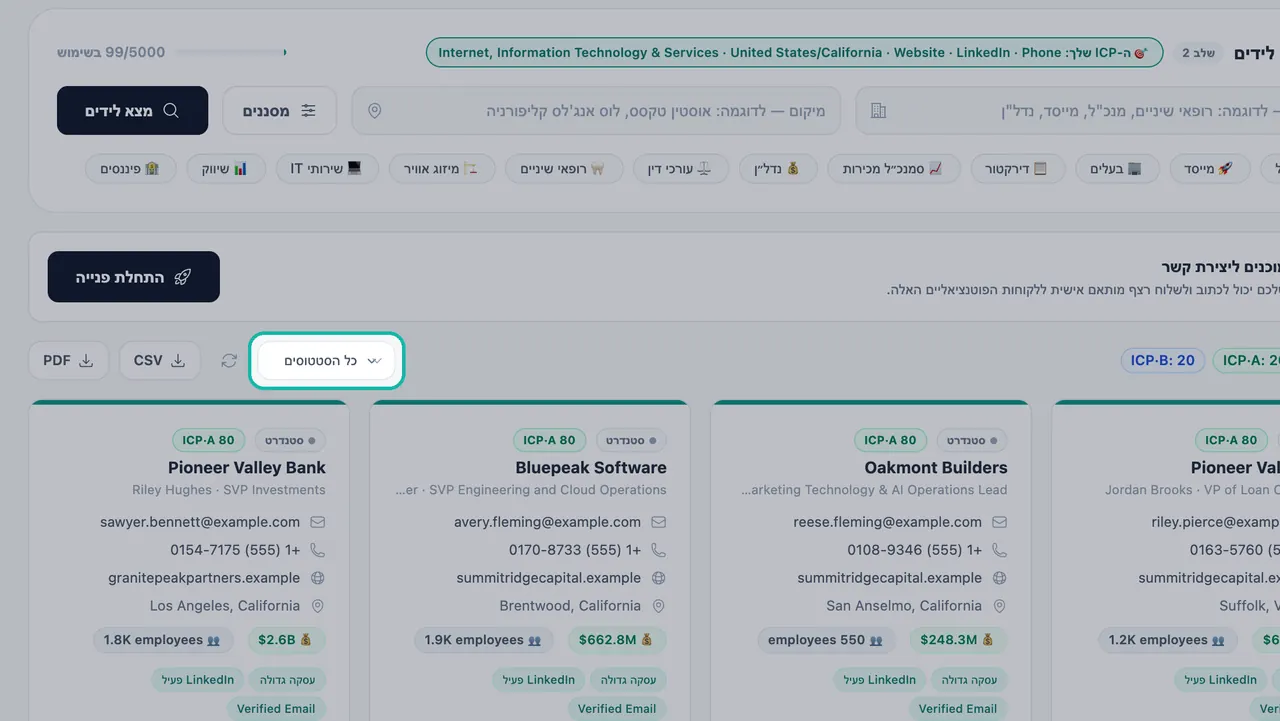Click the phone icon on the Pioneer Valley Bank card
The image size is (1280, 721).
[x=318, y=550]
